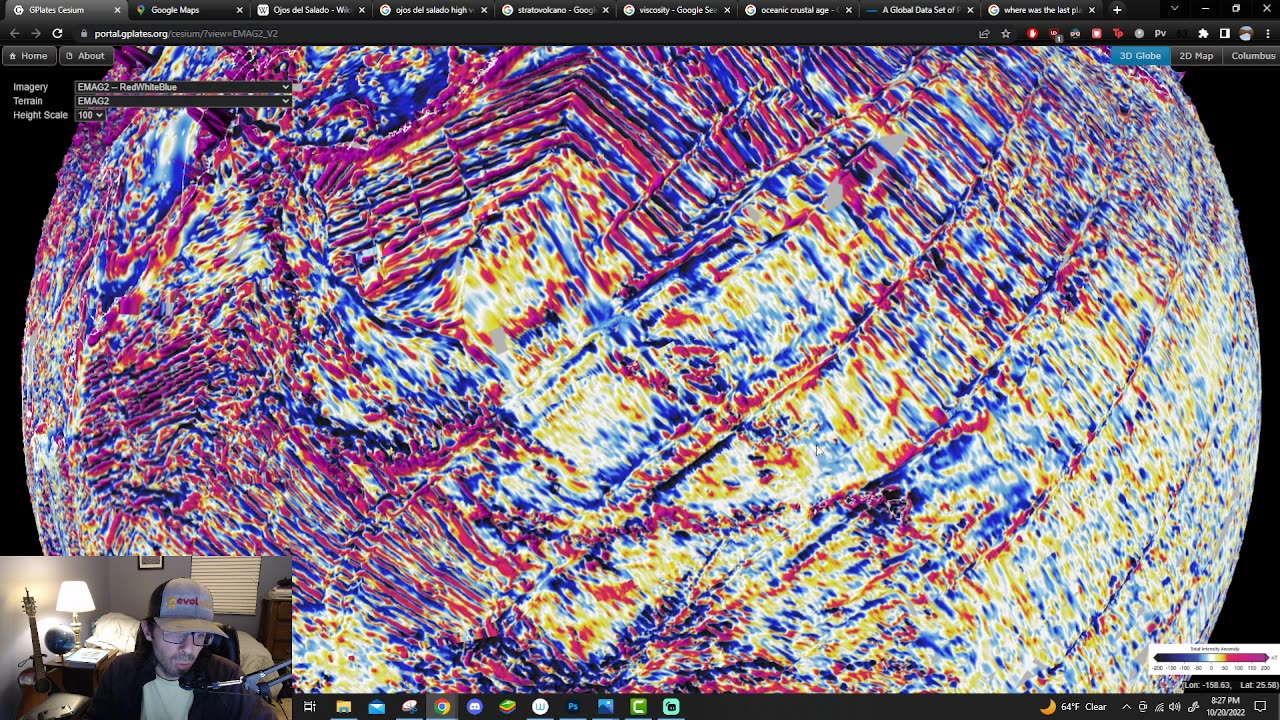Show hidden system tray icons

[x=1126, y=707]
